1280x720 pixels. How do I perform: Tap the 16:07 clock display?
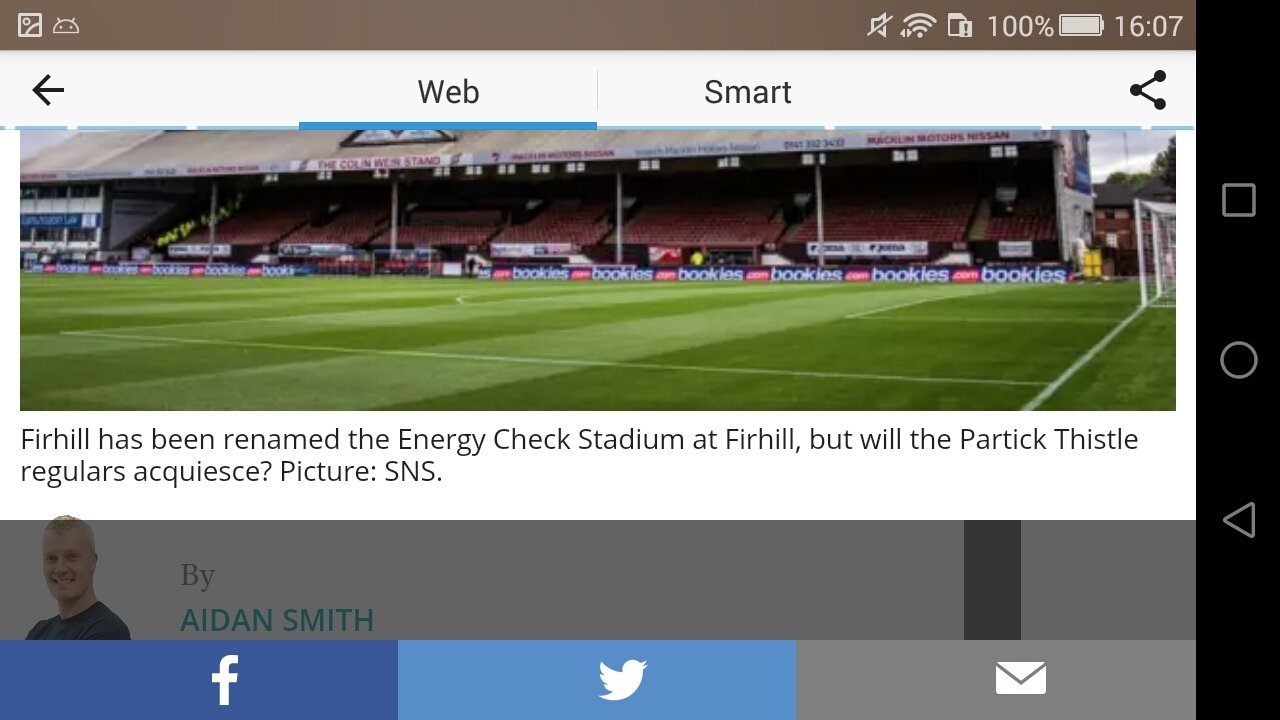1148,26
